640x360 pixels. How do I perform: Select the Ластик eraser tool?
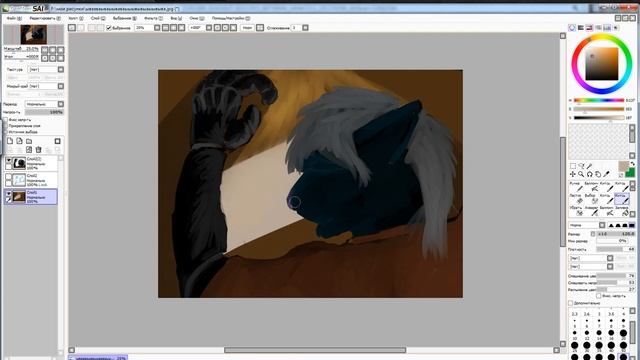click(576, 199)
